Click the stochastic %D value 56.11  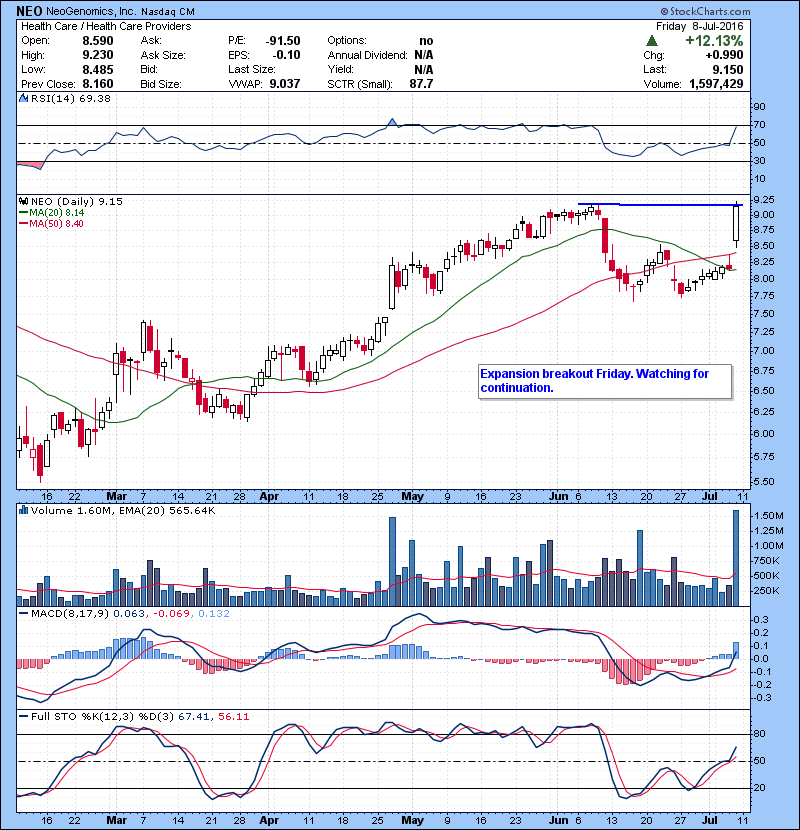[233, 717]
